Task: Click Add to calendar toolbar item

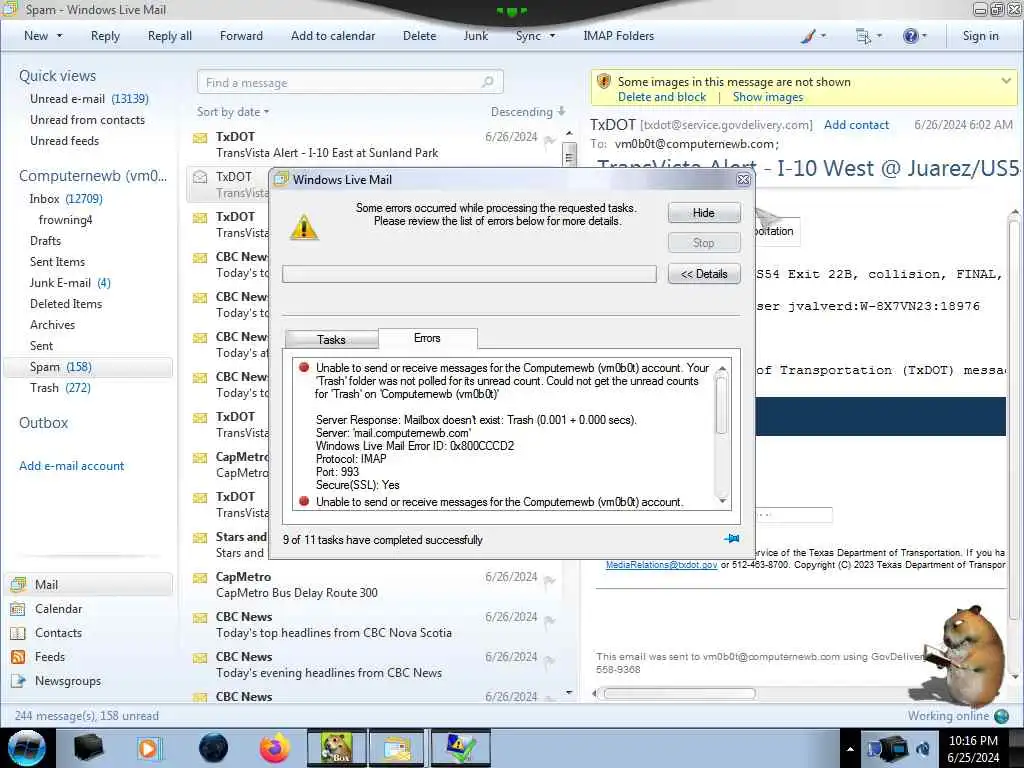Action: click(x=333, y=36)
